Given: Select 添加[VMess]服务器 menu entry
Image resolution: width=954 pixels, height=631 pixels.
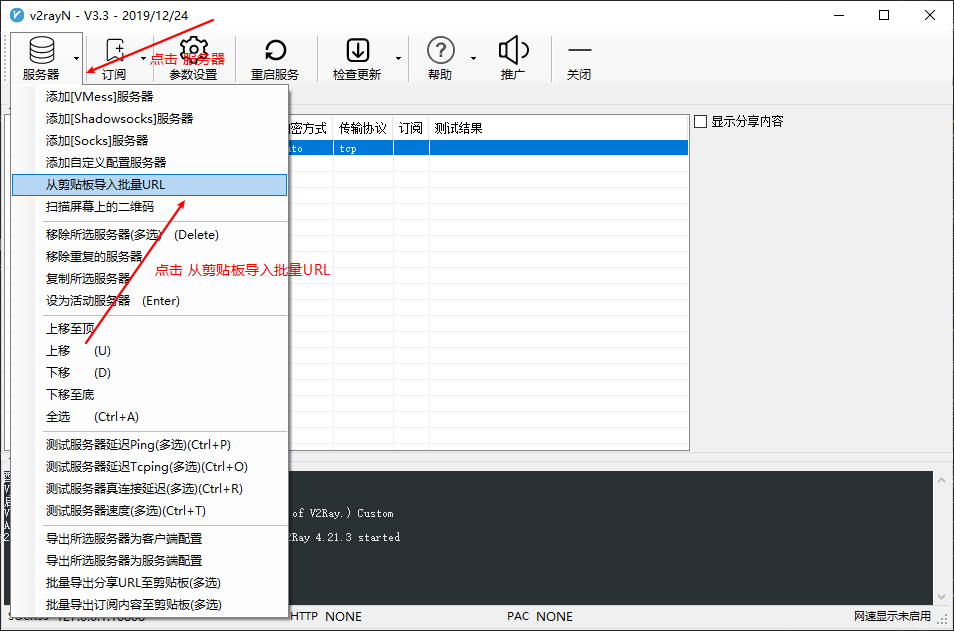Looking at the screenshot, I should pyautogui.click(x=150, y=97).
